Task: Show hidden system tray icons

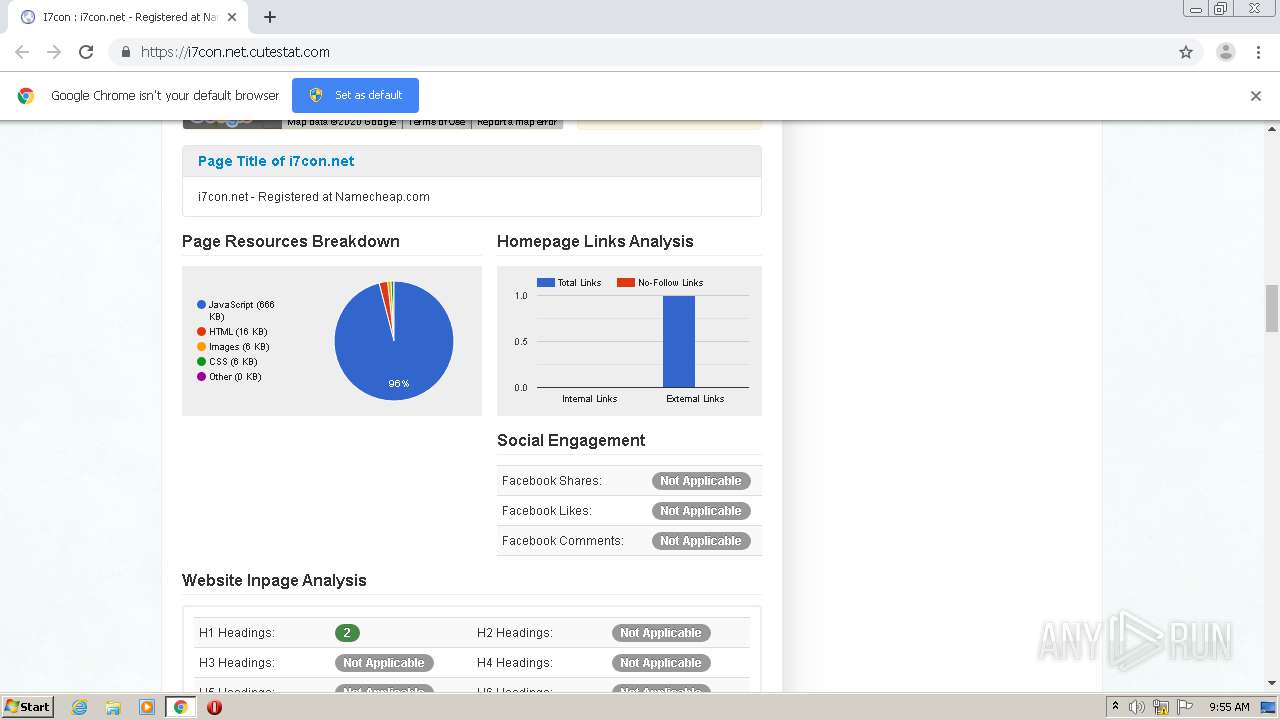Action: 1116,707
